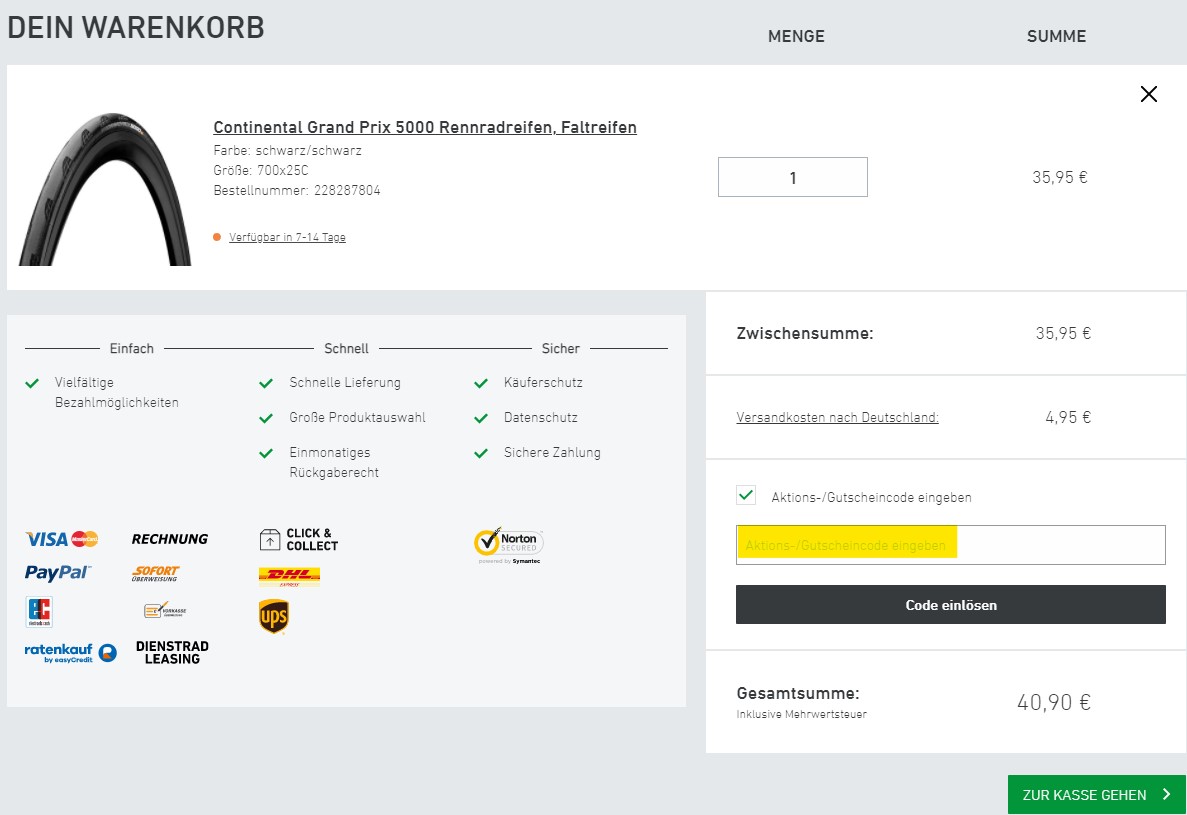Screen dimensions: 1187x815
Task: Click the EC electronic cash logo
Action: [39, 611]
